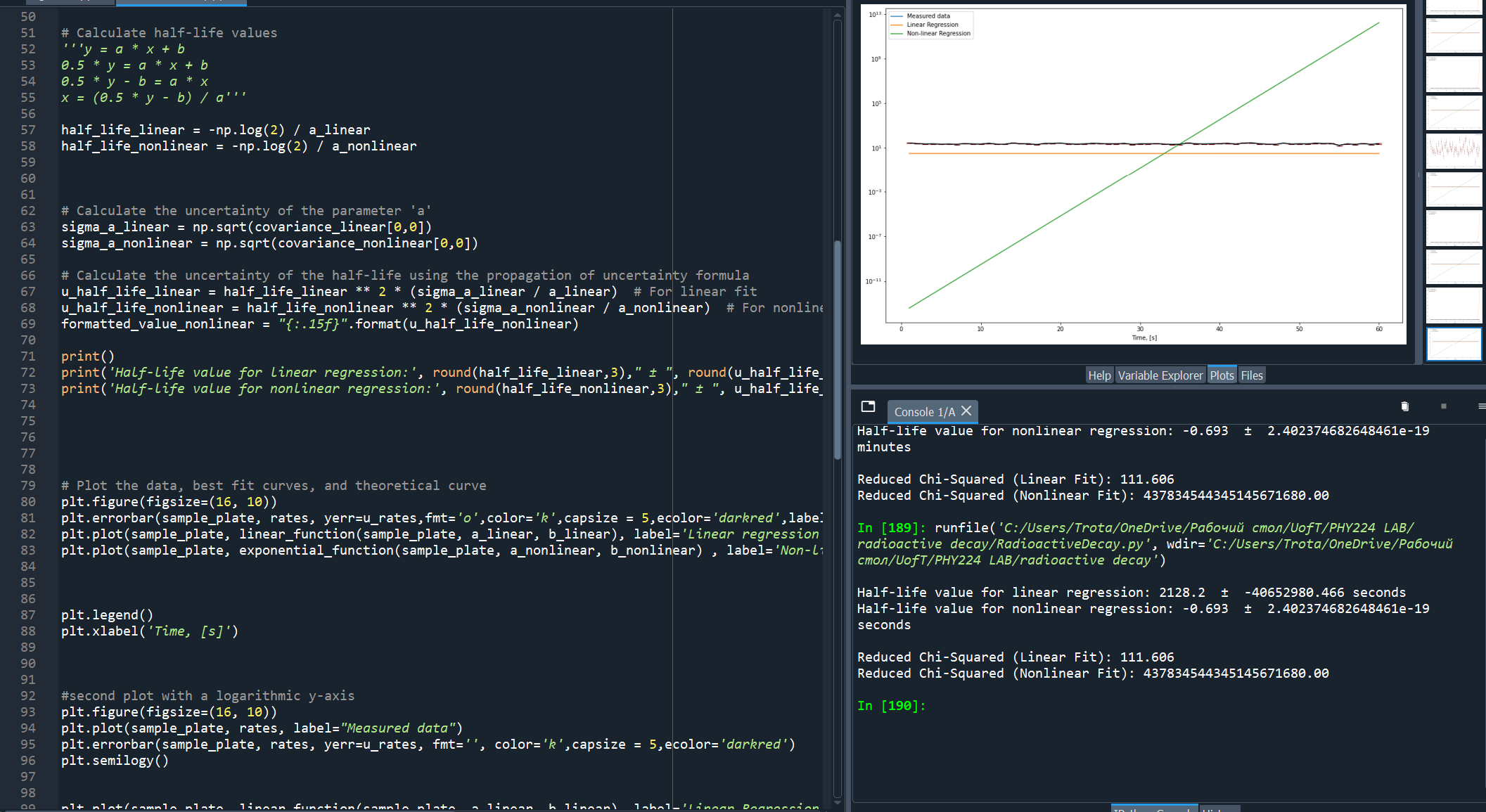Select the IPython Console tab
The image size is (1486, 812).
point(1153,809)
